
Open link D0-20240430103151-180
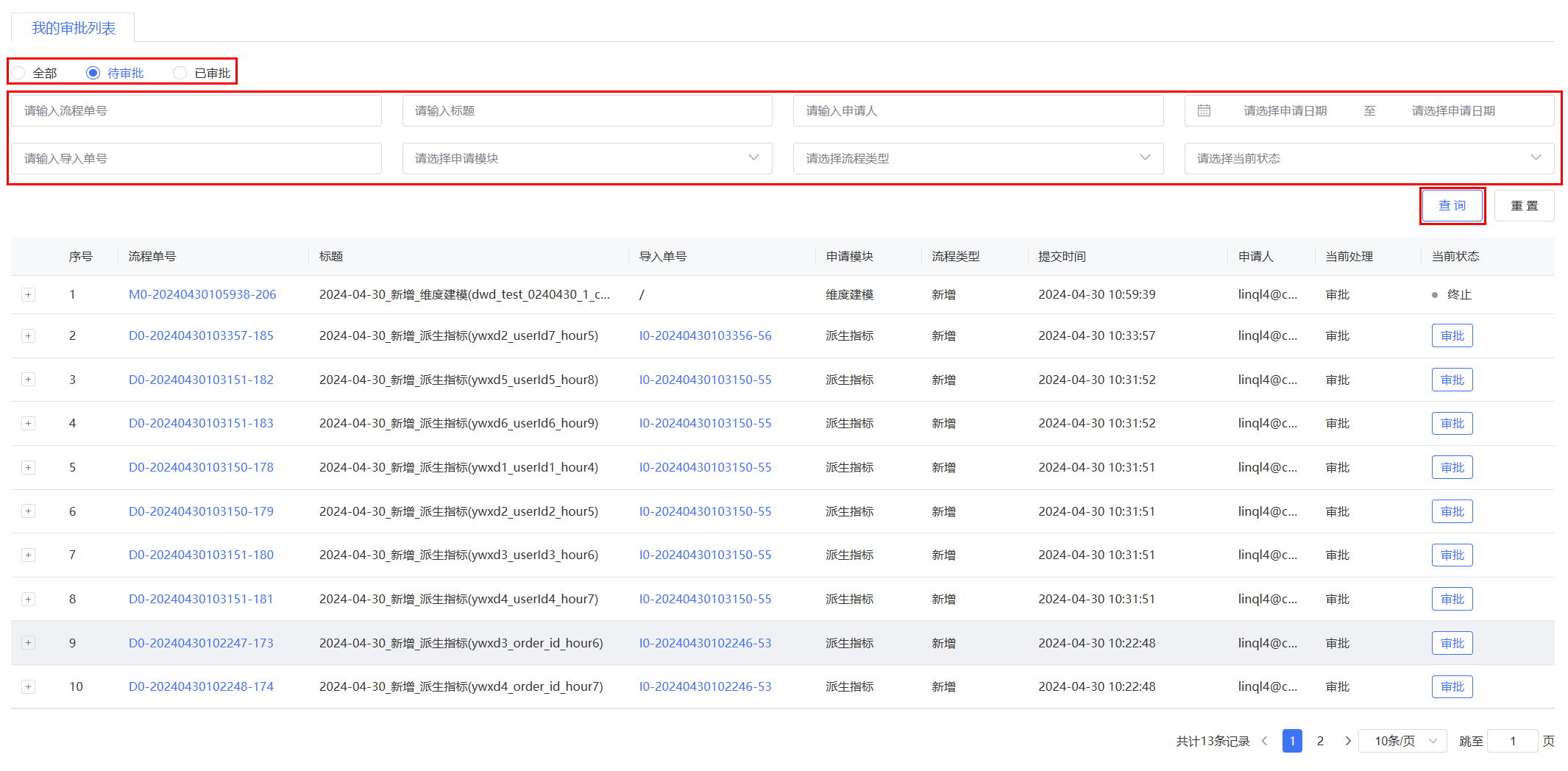(201, 555)
